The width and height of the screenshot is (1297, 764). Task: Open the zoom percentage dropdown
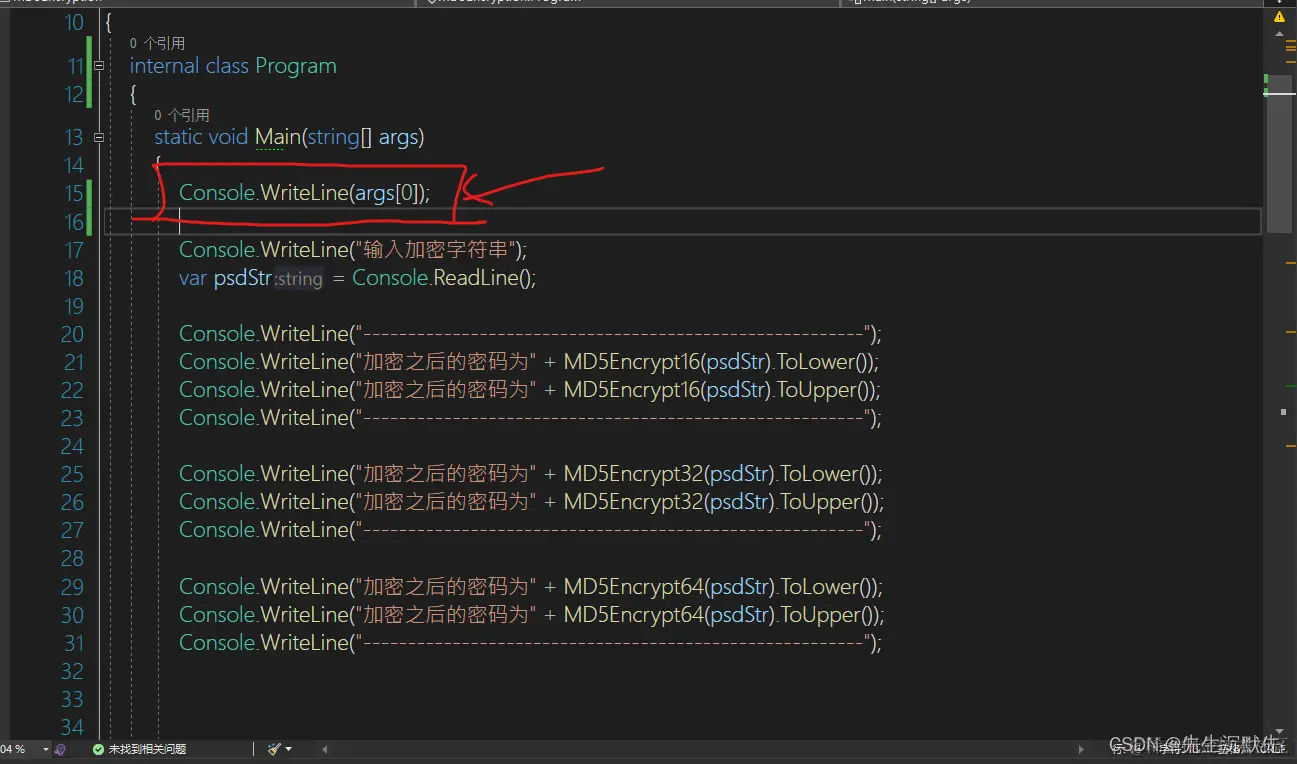tap(46, 749)
